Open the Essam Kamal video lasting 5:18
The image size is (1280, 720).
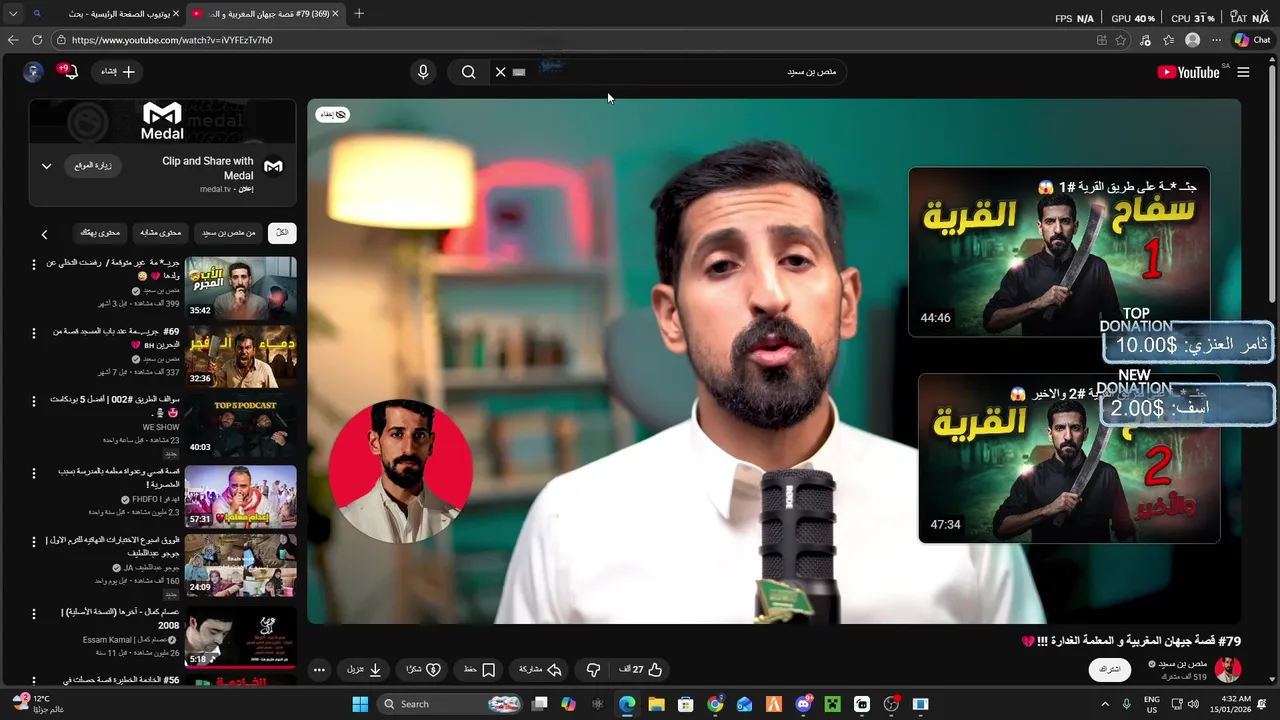tap(240, 637)
